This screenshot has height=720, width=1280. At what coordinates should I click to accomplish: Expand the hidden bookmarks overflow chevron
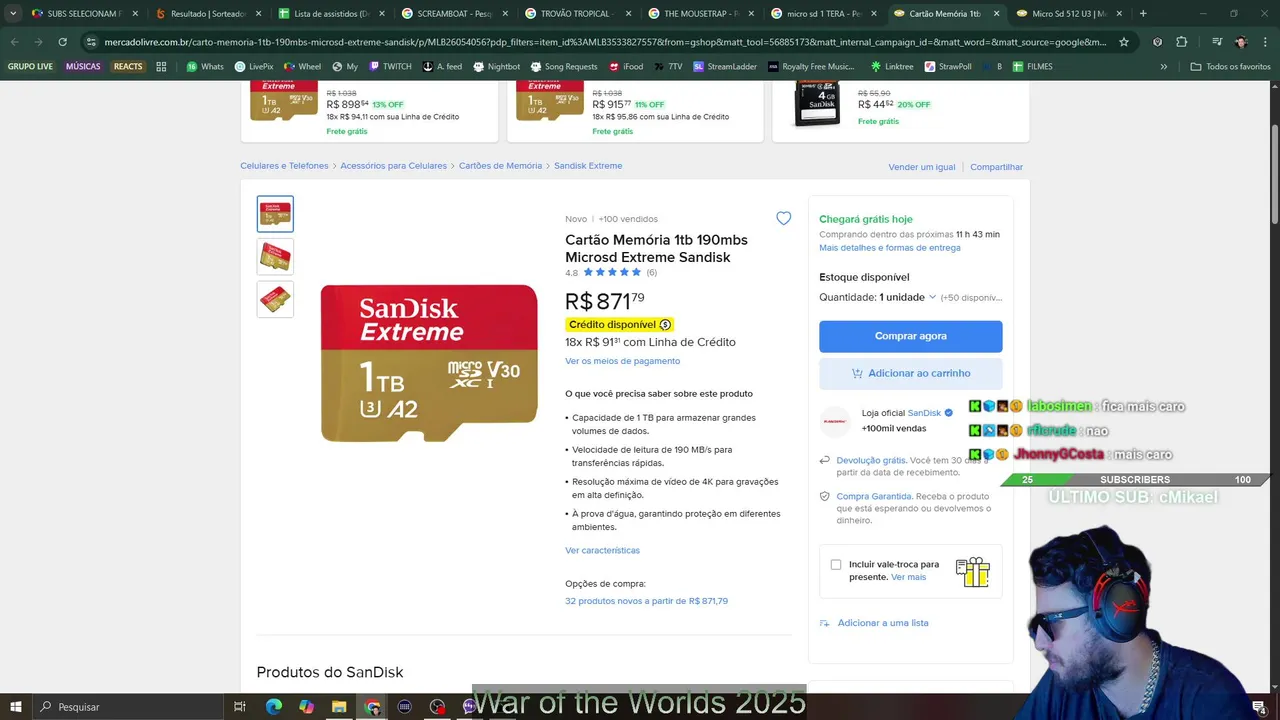click(x=1163, y=67)
